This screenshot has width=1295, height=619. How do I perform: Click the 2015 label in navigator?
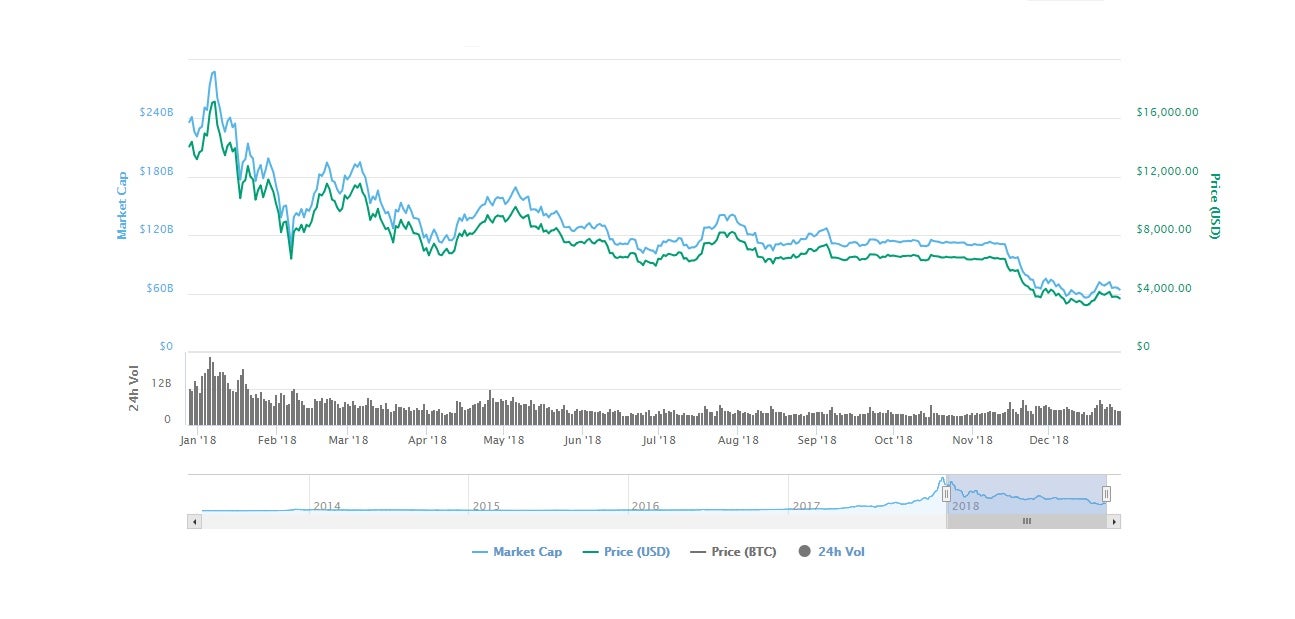click(486, 506)
